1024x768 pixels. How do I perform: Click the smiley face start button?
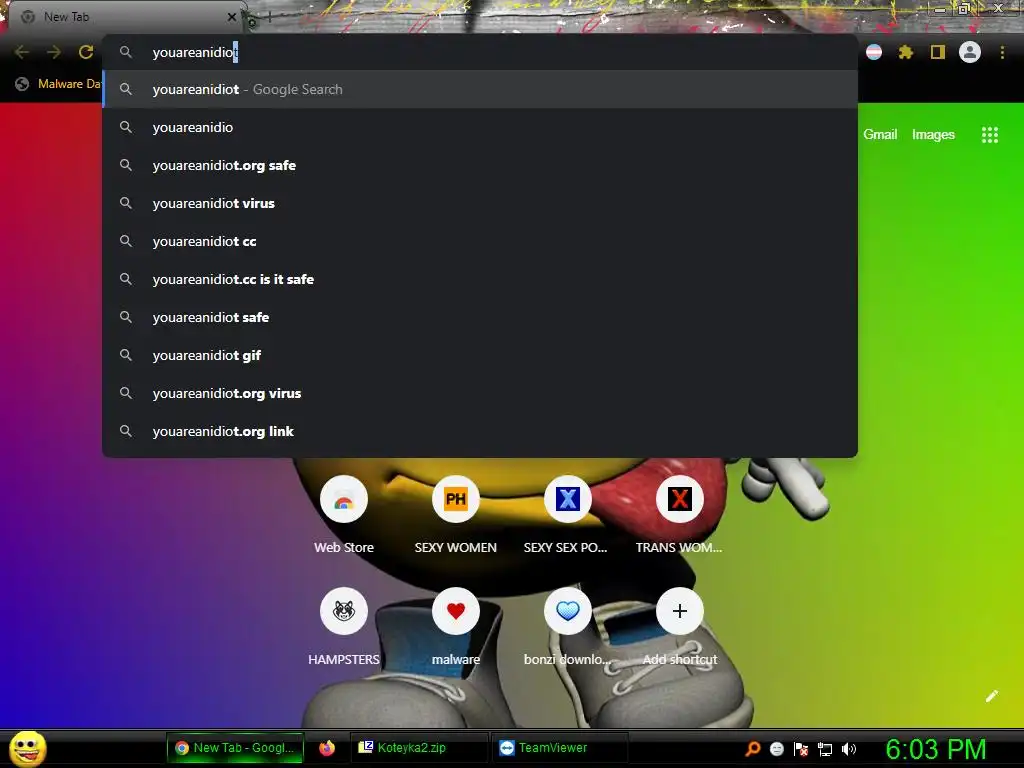(28, 748)
